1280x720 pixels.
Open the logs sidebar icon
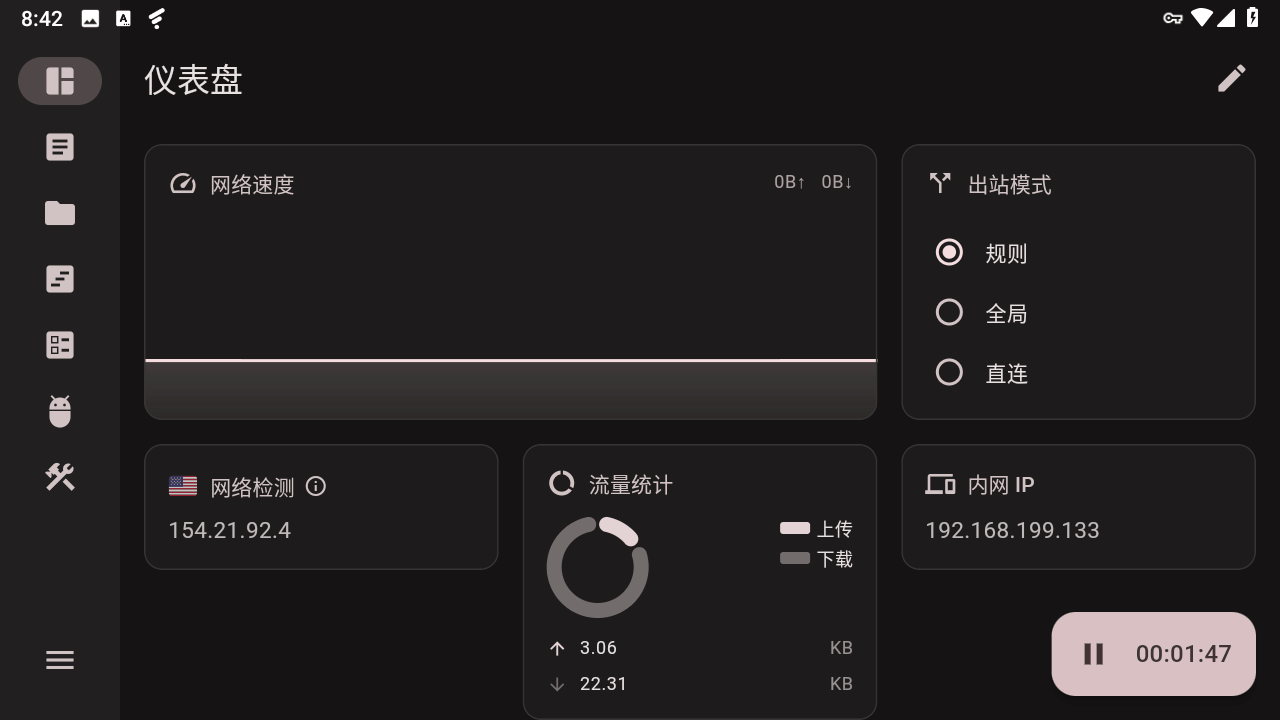(60, 279)
